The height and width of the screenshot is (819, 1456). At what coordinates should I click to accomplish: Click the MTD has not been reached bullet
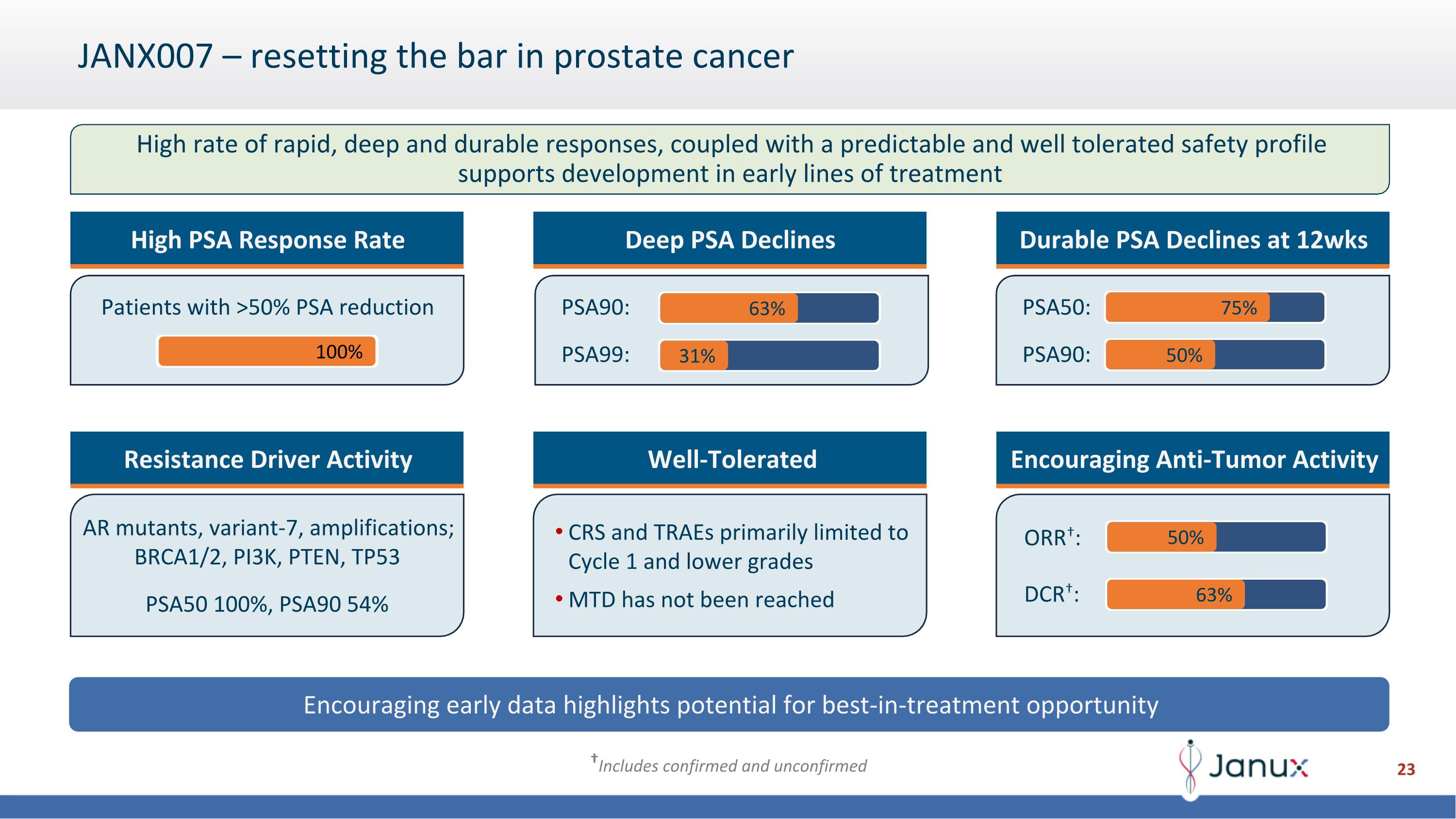point(701,600)
